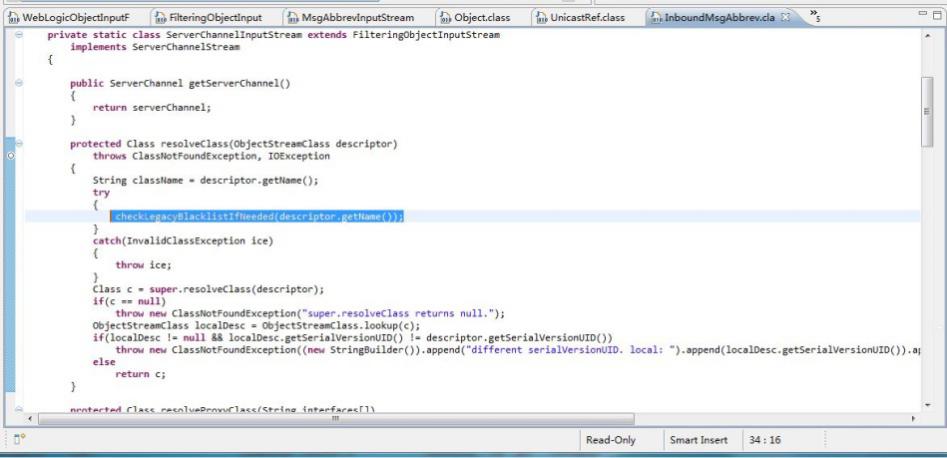Image resolution: width=947 pixels, height=458 pixels.
Task: Click the class icon on FilteringObjectInput tab
Action: pos(161,17)
